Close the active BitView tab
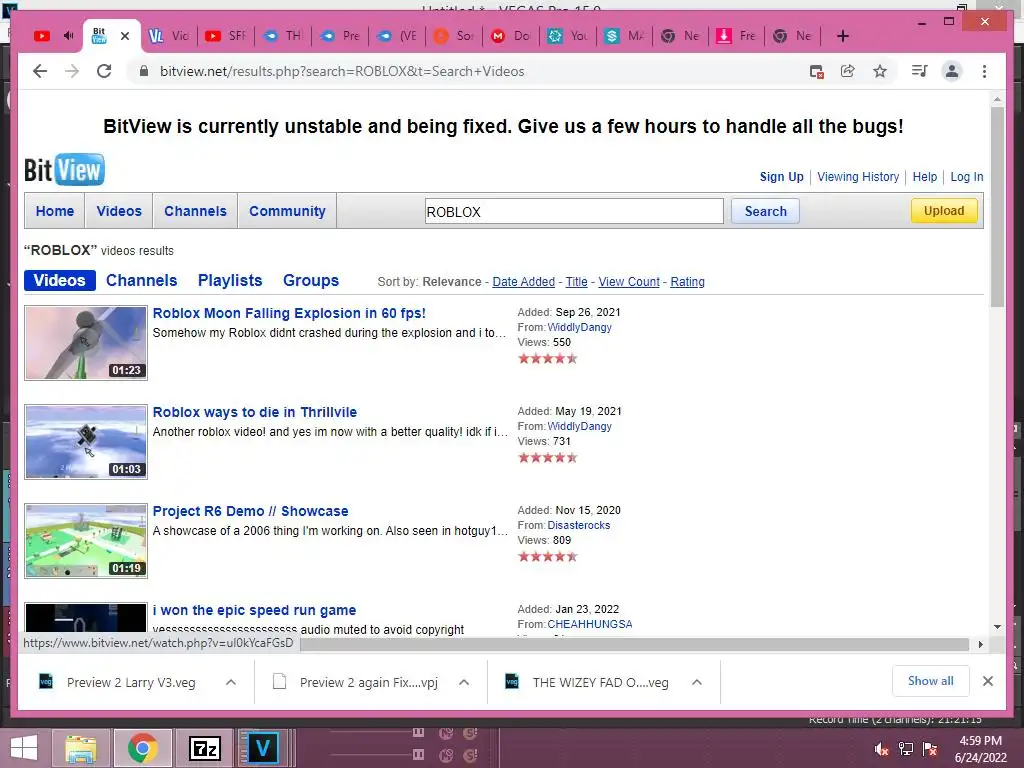Image resolution: width=1024 pixels, height=768 pixels. click(125, 36)
